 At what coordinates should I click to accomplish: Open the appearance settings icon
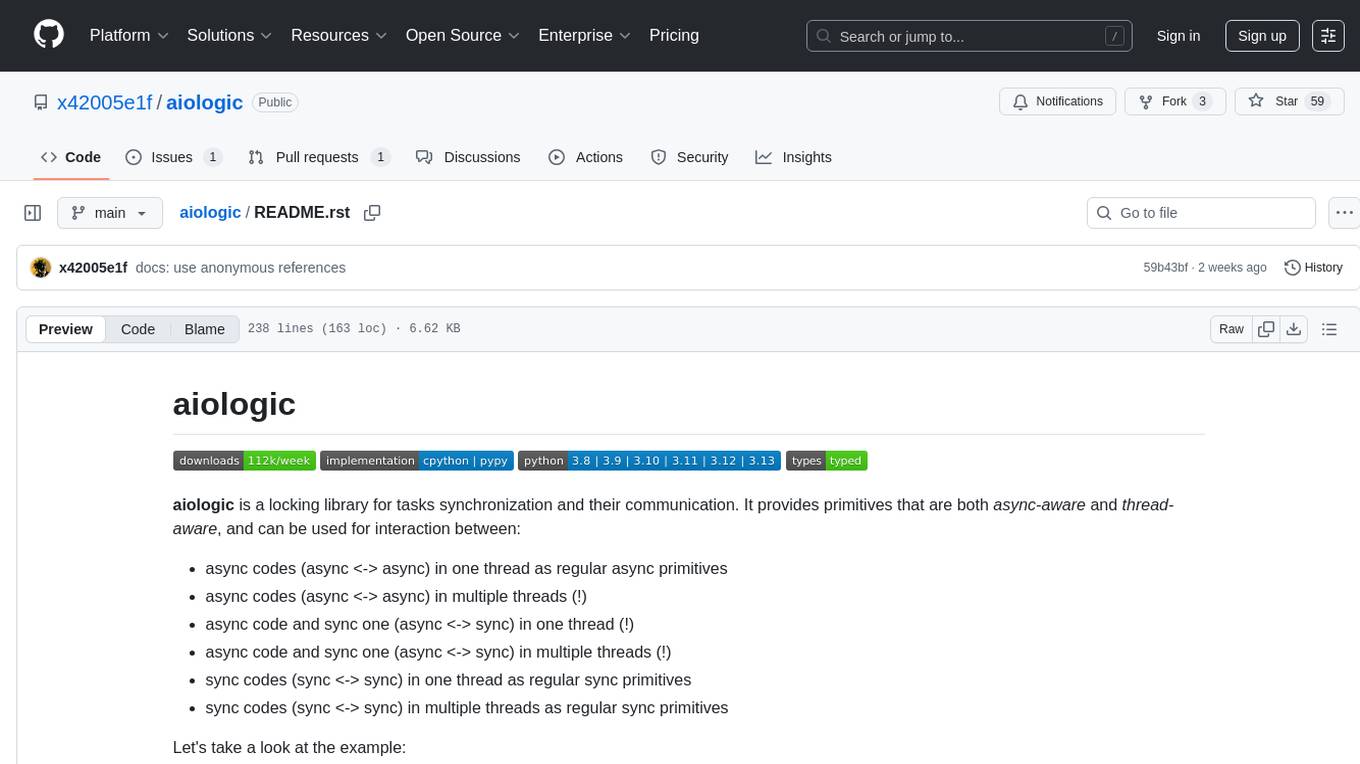1328,36
